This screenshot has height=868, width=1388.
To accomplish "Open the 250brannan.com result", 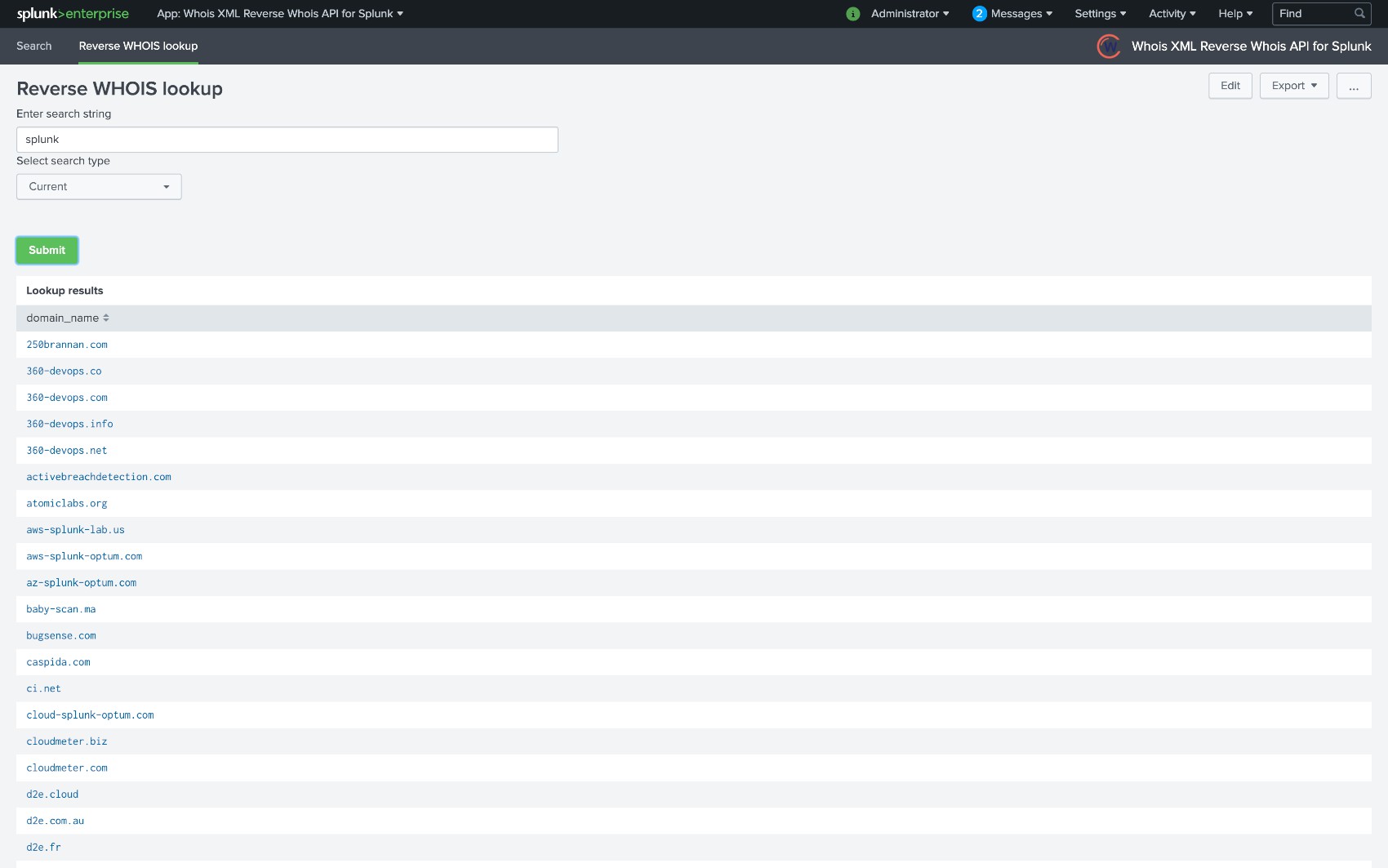I will [67, 345].
